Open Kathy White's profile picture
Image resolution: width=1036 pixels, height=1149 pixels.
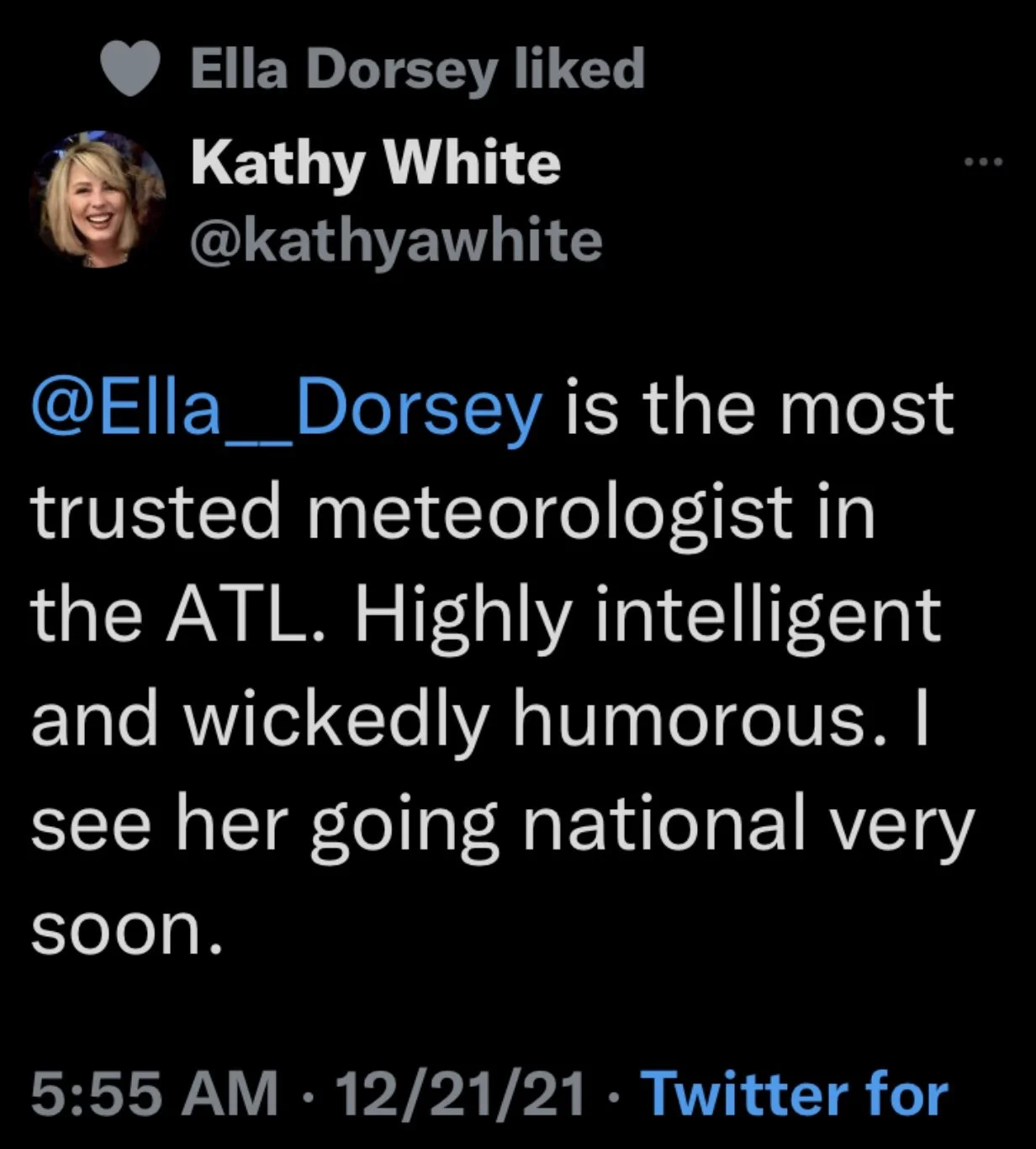click(x=98, y=199)
